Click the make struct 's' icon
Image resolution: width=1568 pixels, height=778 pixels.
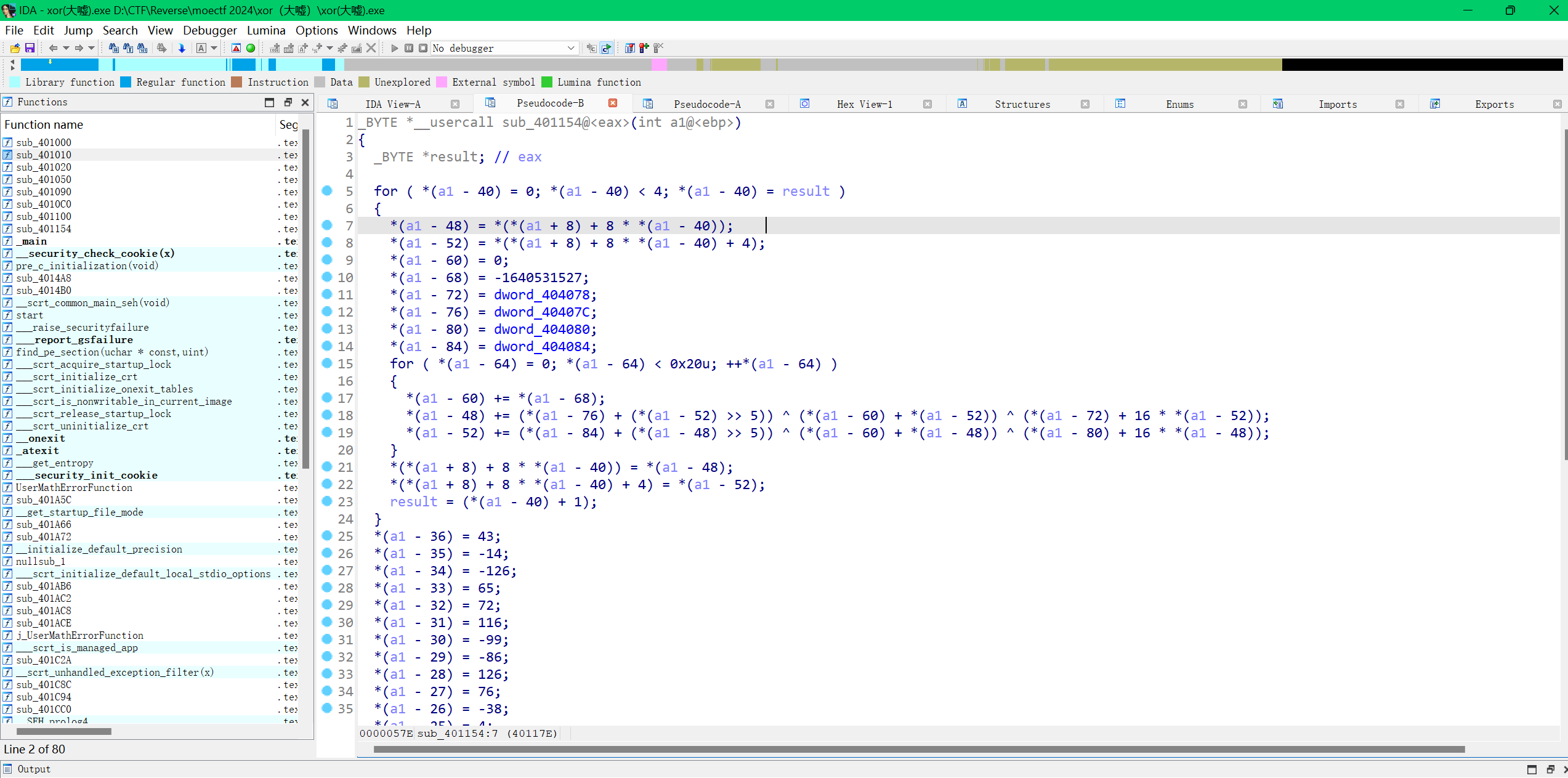click(x=317, y=48)
